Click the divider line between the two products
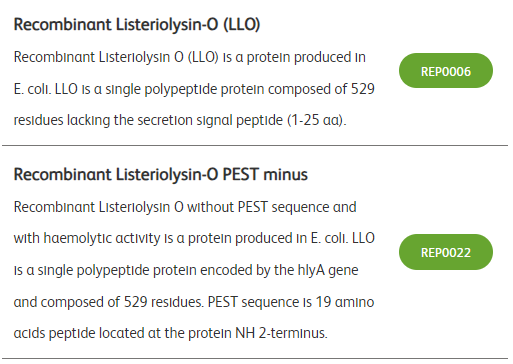The width and height of the screenshot is (513, 364). (255, 145)
